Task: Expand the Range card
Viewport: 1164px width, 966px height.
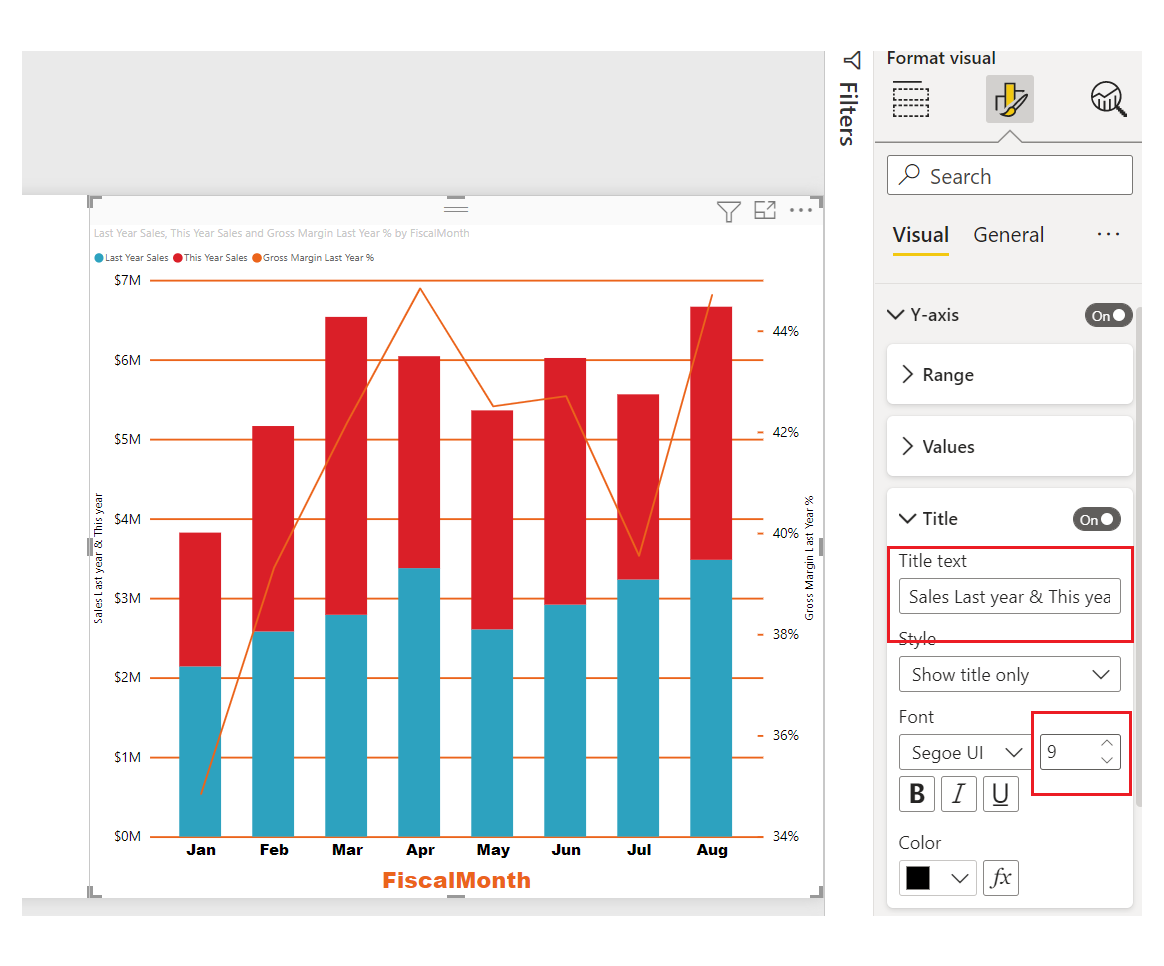Action: tap(1010, 374)
